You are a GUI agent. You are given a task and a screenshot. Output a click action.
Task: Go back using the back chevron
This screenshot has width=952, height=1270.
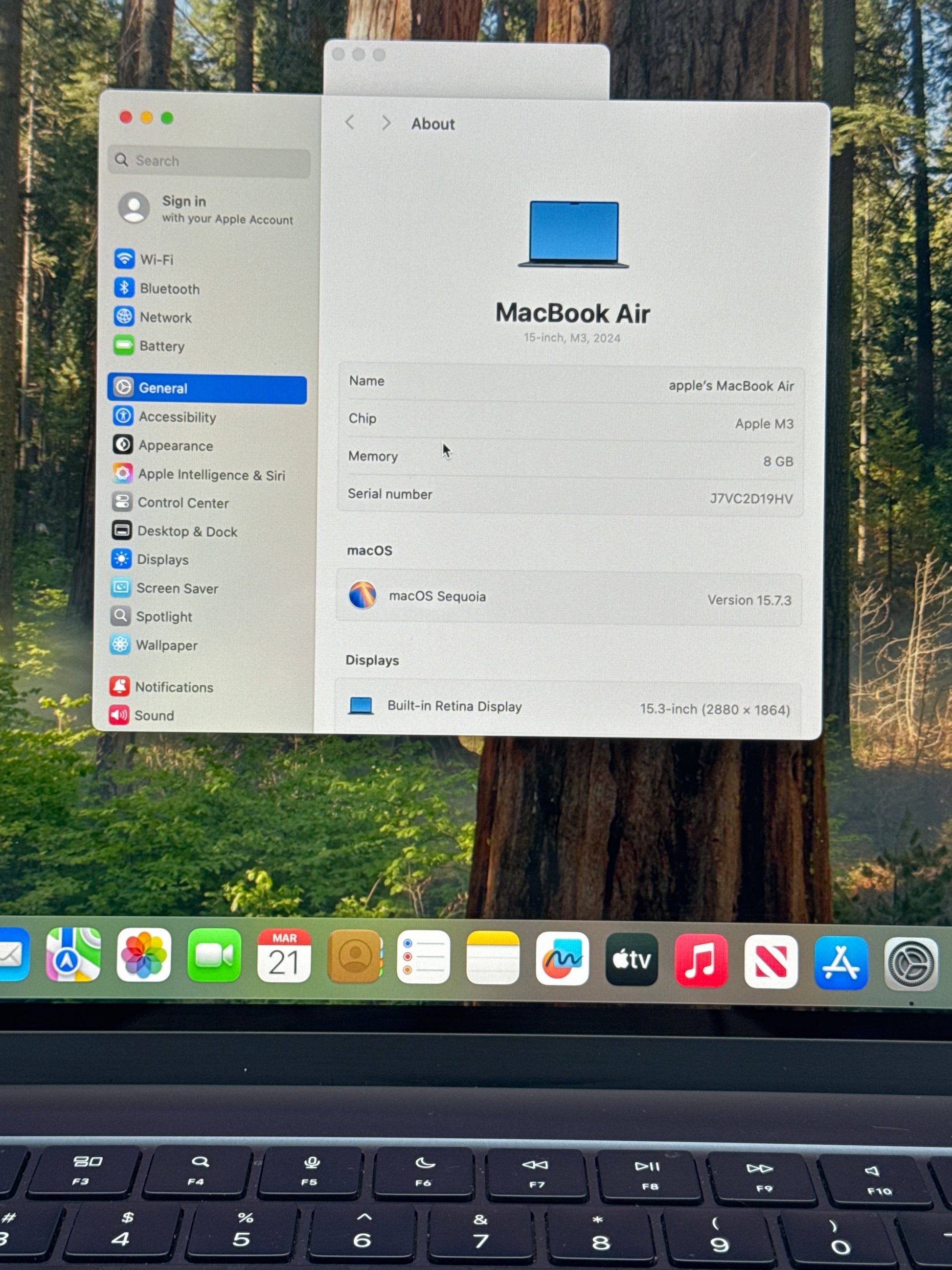350,122
